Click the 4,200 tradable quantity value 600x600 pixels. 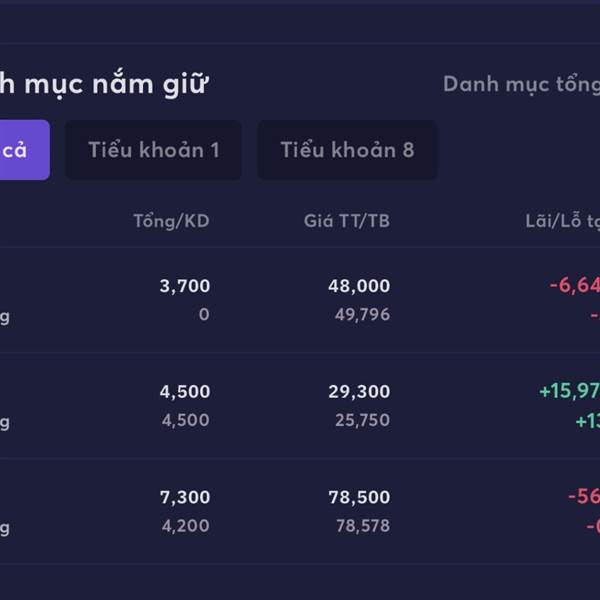[186, 526]
